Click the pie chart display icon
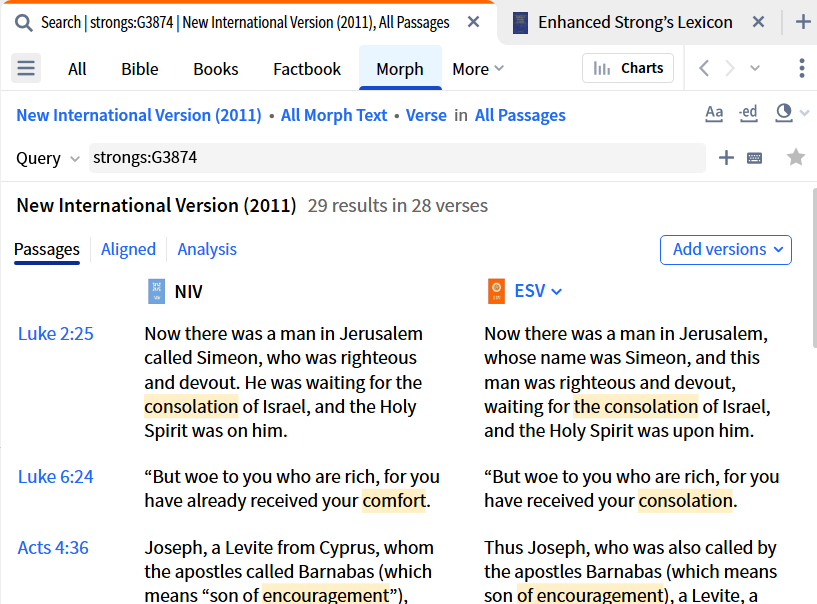This screenshot has width=817, height=604. (784, 113)
